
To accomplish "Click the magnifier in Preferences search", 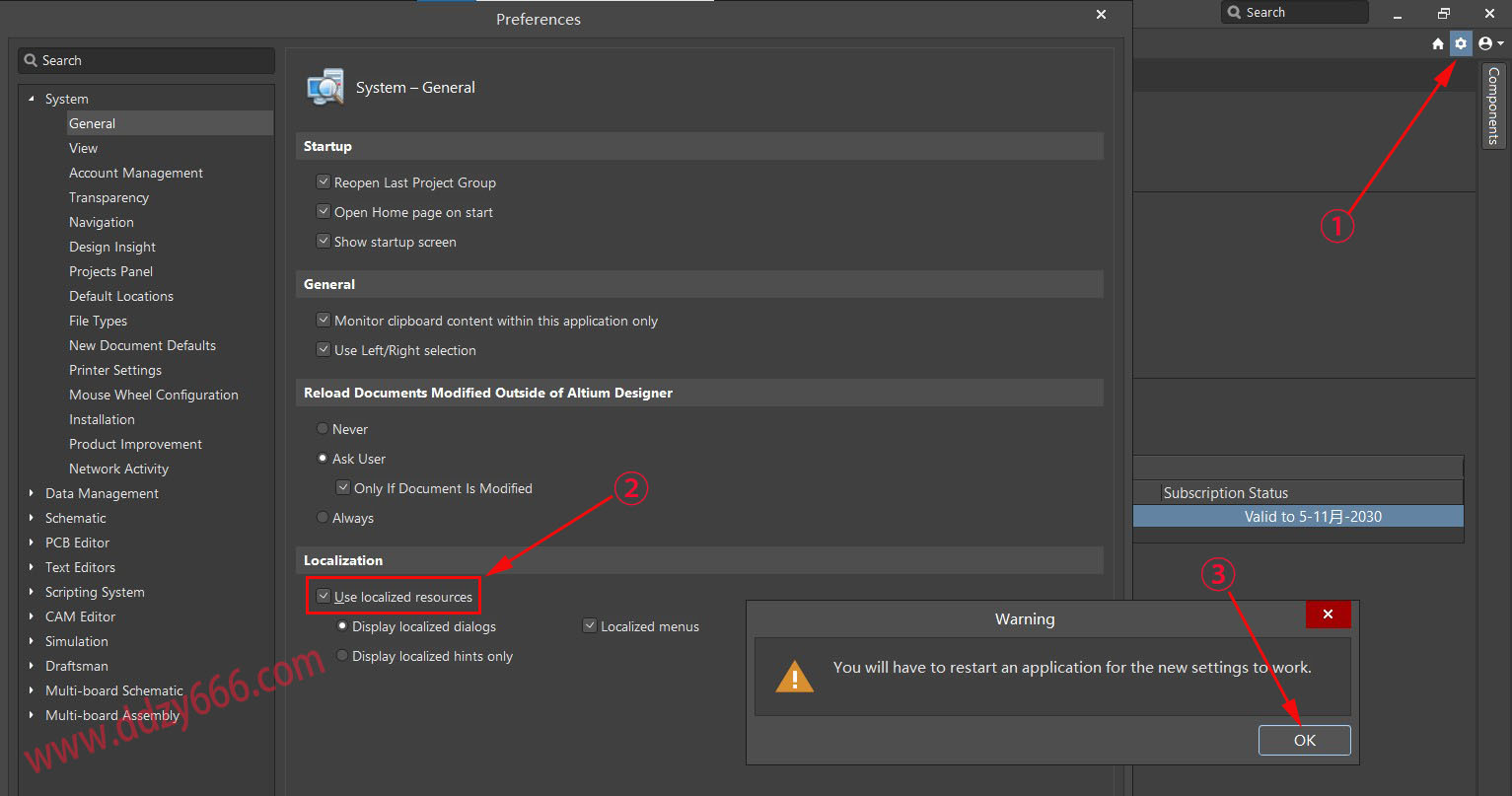I will [32, 61].
